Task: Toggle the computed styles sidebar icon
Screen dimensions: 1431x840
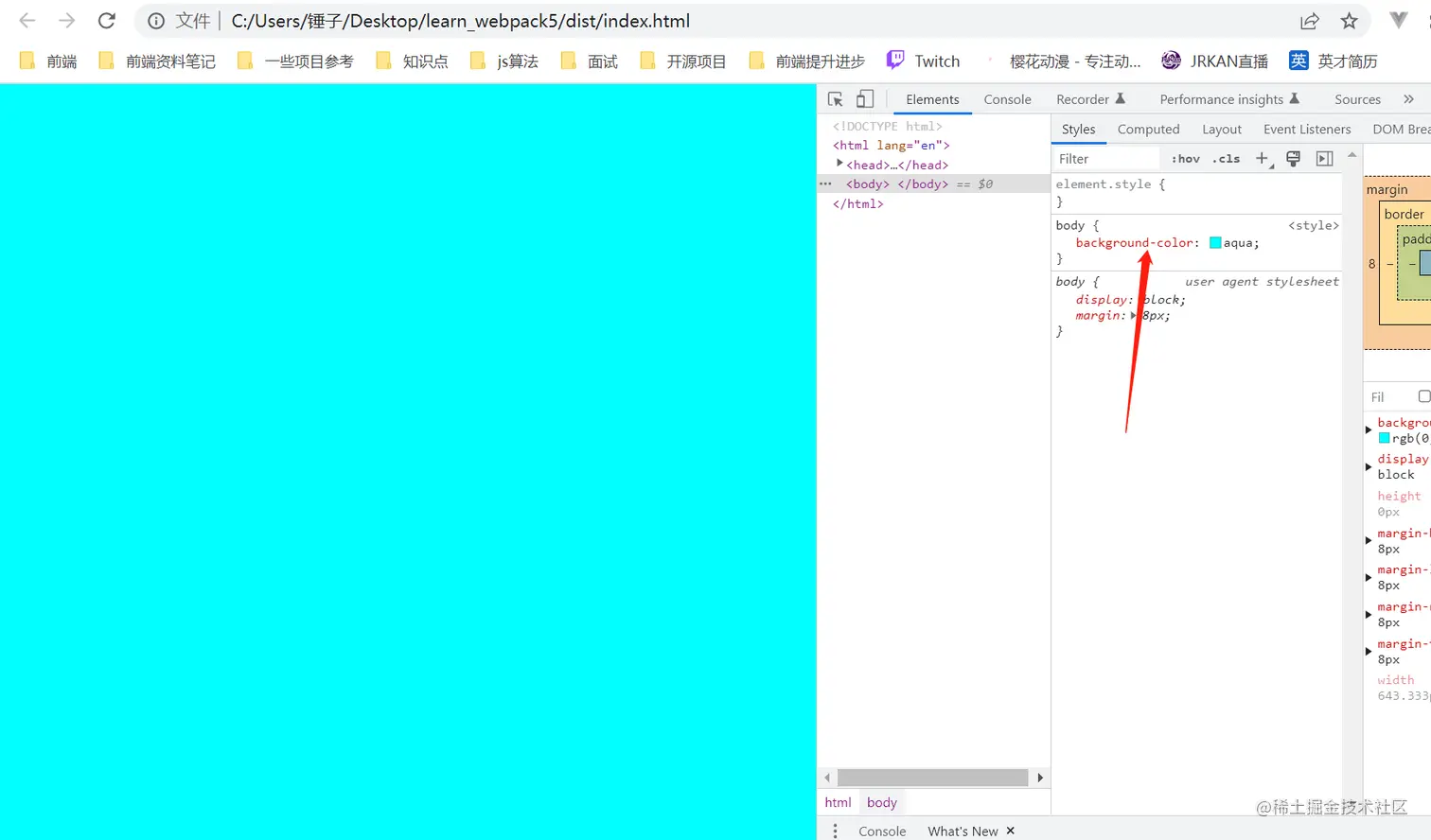Action: (1324, 159)
